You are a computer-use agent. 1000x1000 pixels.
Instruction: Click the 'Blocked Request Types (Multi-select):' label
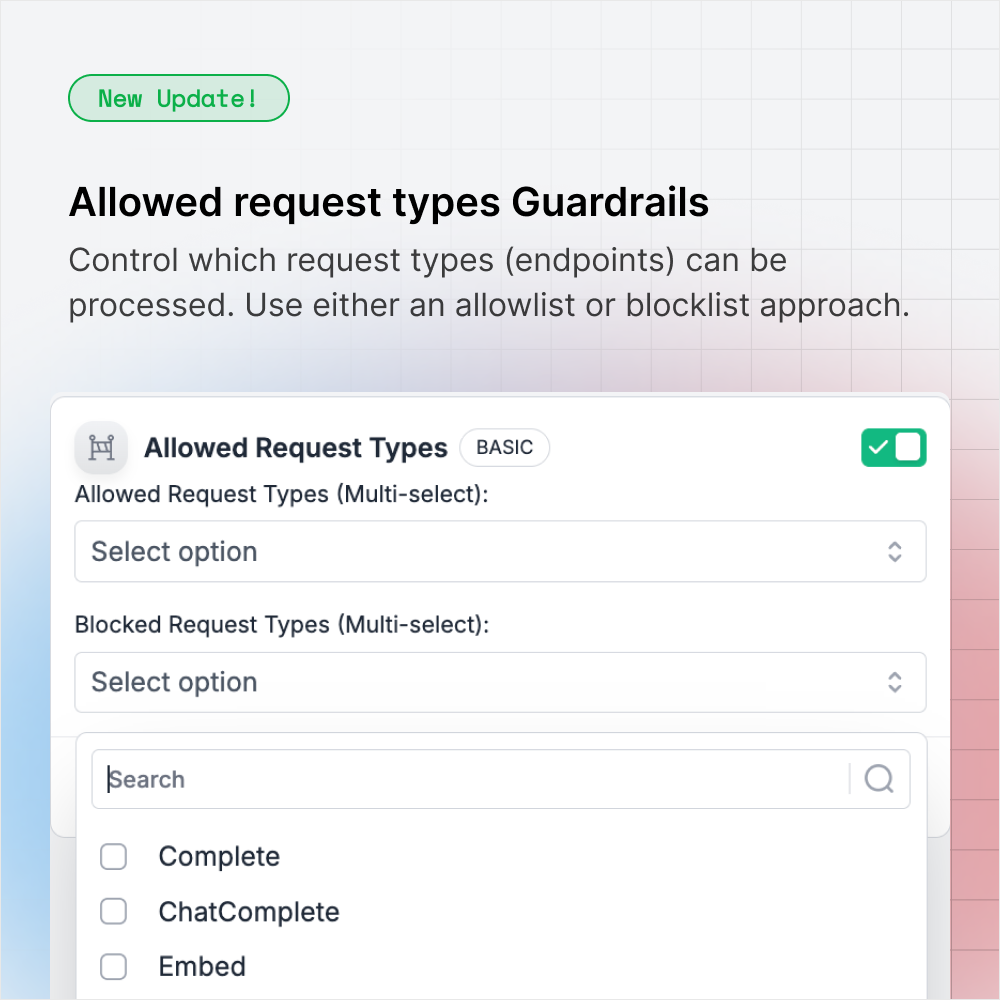coord(282,625)
